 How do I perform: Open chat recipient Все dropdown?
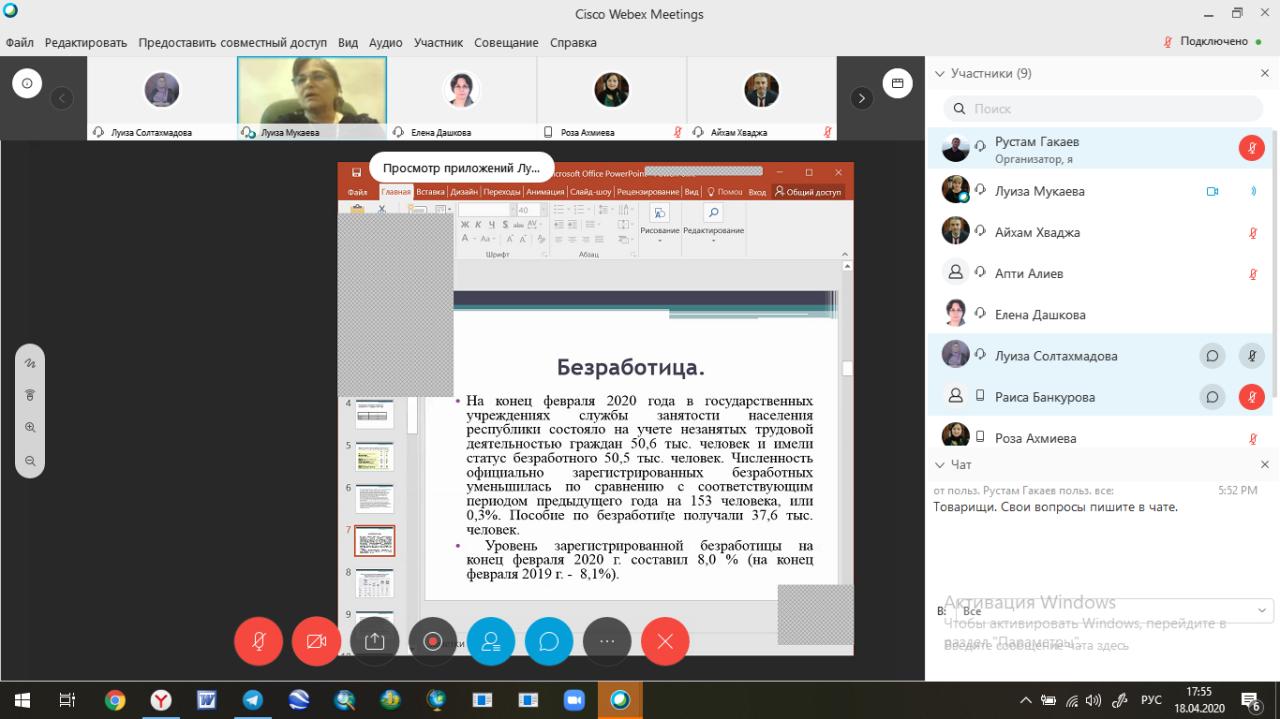pyautogui.click(x=1112, y=610)
